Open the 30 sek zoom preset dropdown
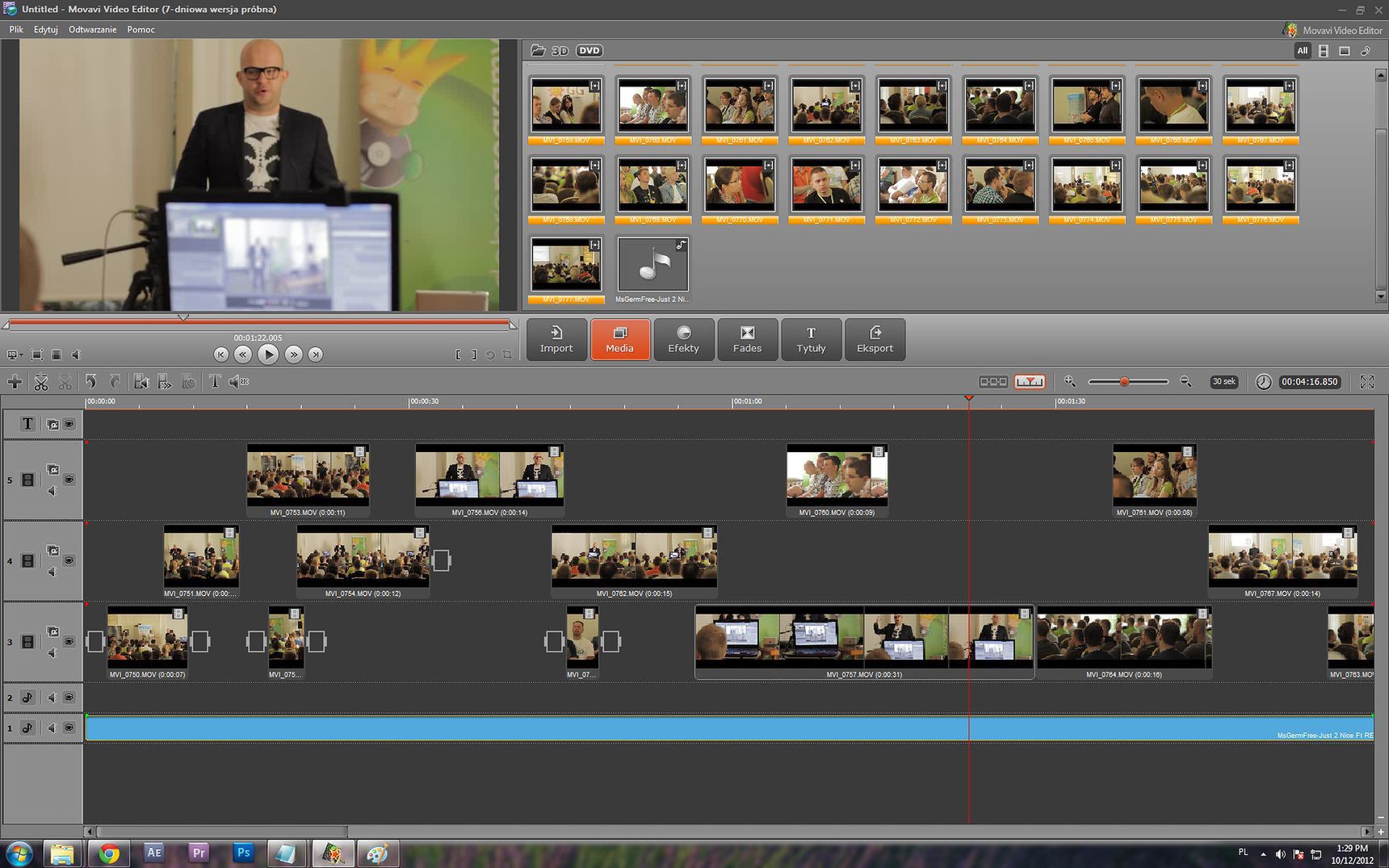 tap(1224, 381)
